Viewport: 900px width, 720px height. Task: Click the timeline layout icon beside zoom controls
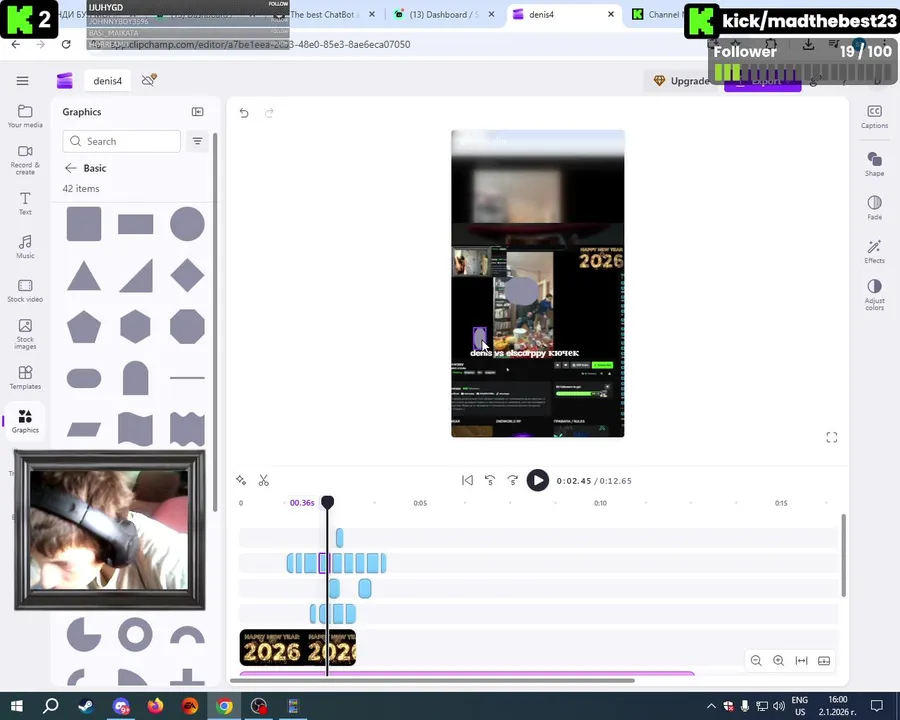coord(824,661)
